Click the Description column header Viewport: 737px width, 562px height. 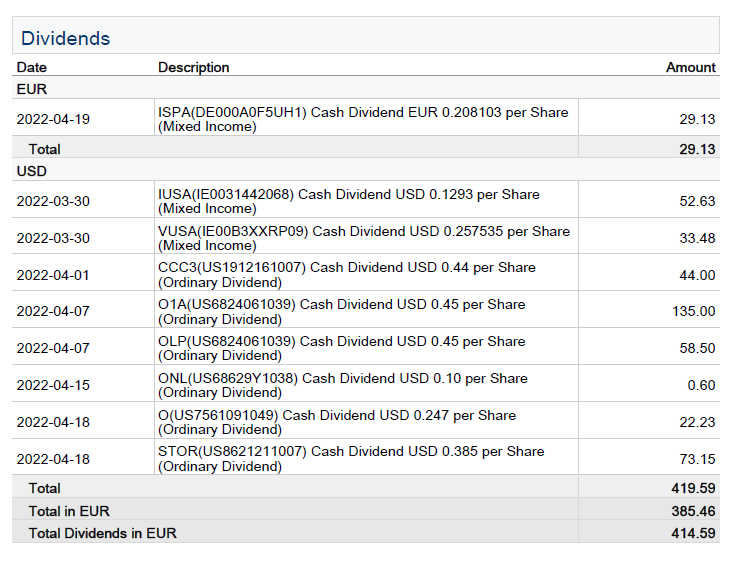pos(193,67)
